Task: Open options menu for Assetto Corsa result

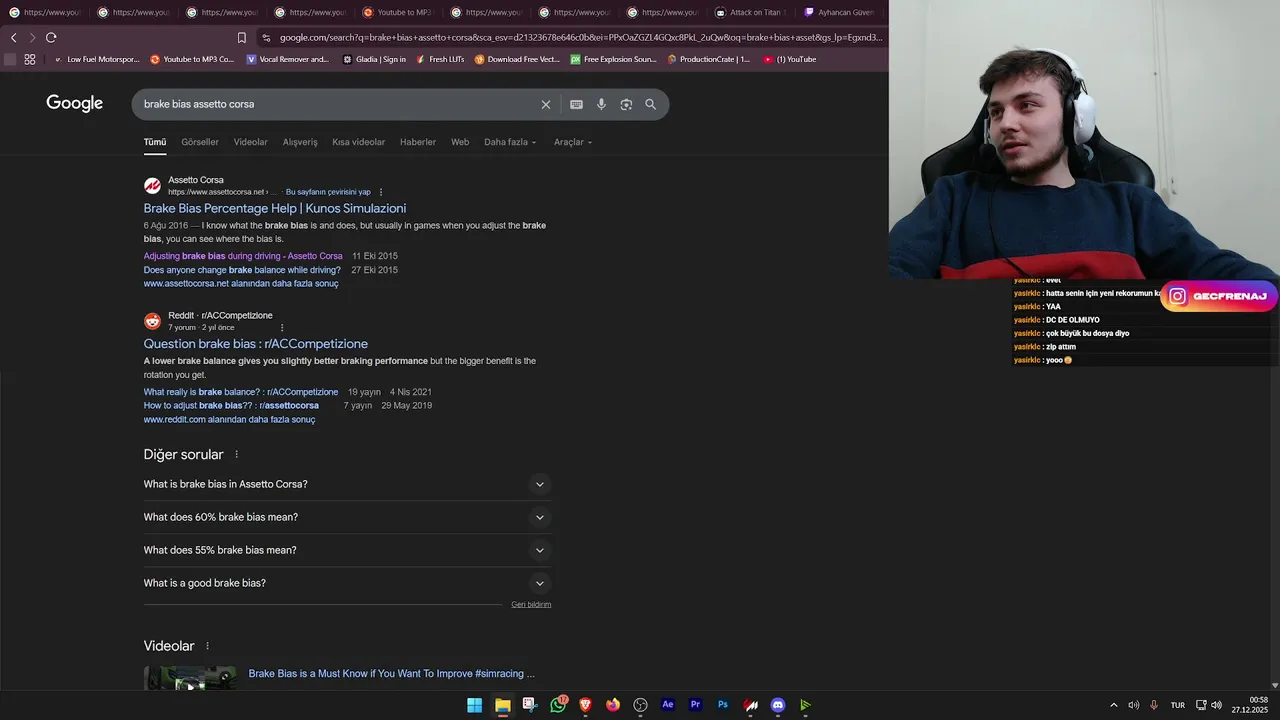Action: [381, 192]
